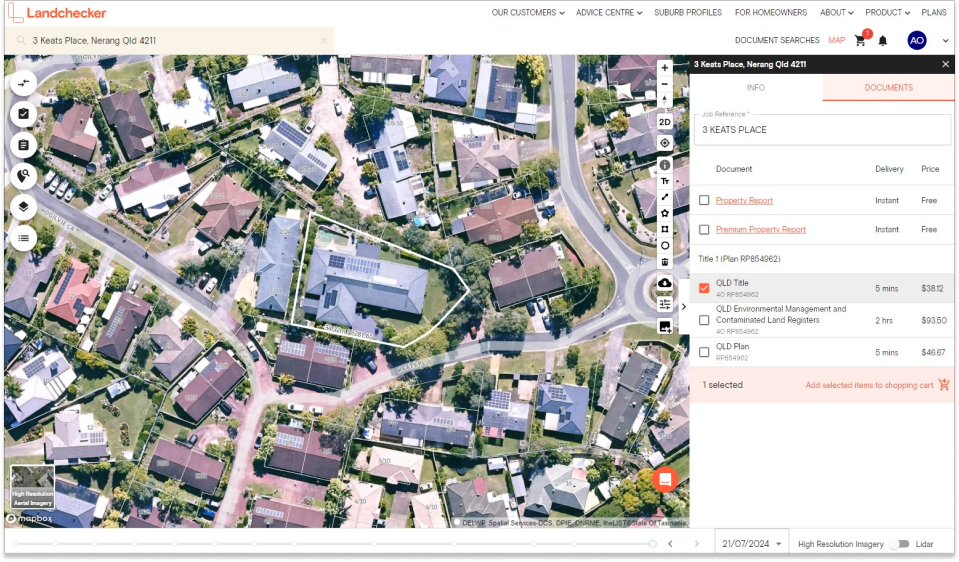Open Suburb Profiles page
This screenshot has height=562, width=959.
687,12
